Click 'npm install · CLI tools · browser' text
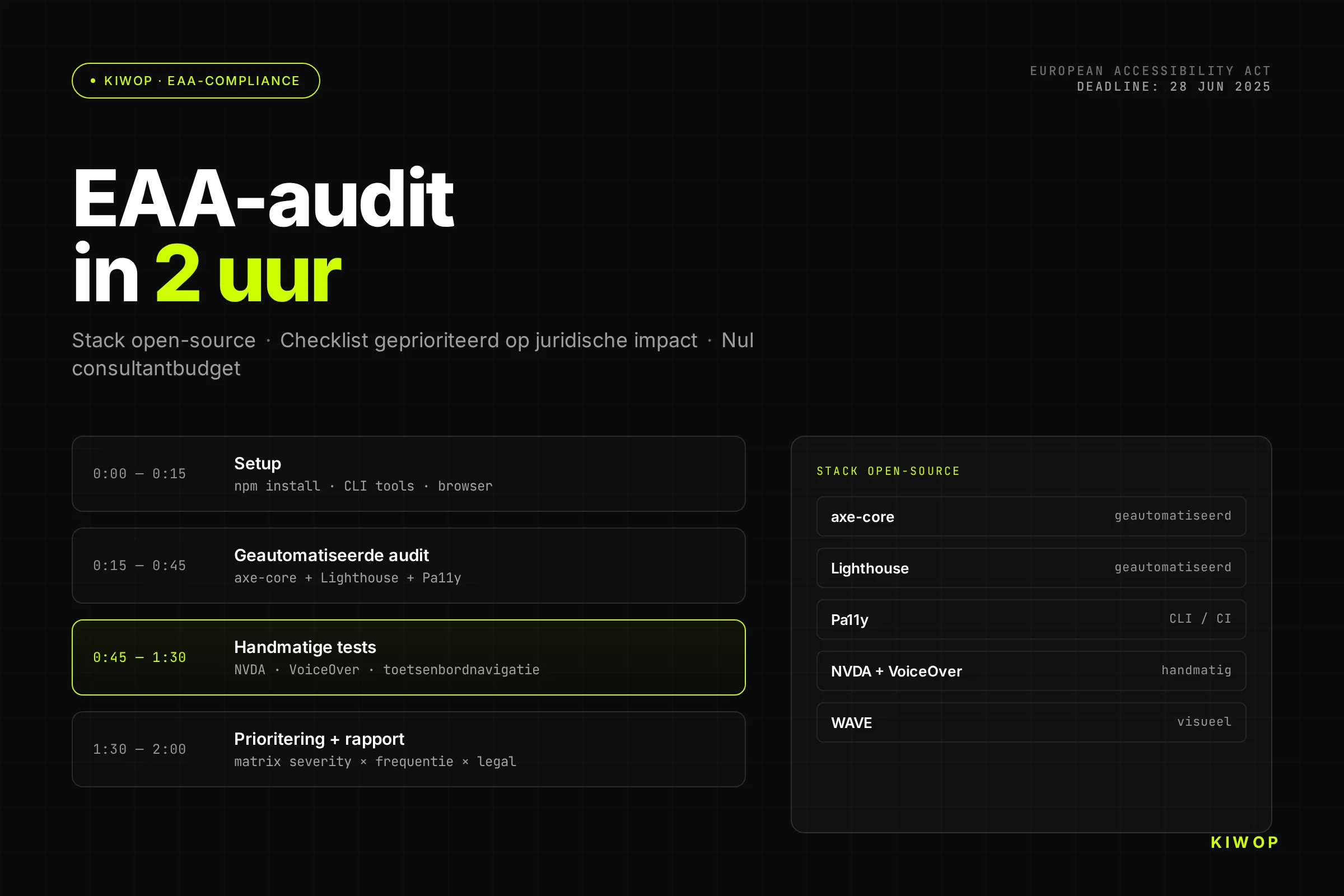Screen dimensions: 1344x896 click(363, 486)
